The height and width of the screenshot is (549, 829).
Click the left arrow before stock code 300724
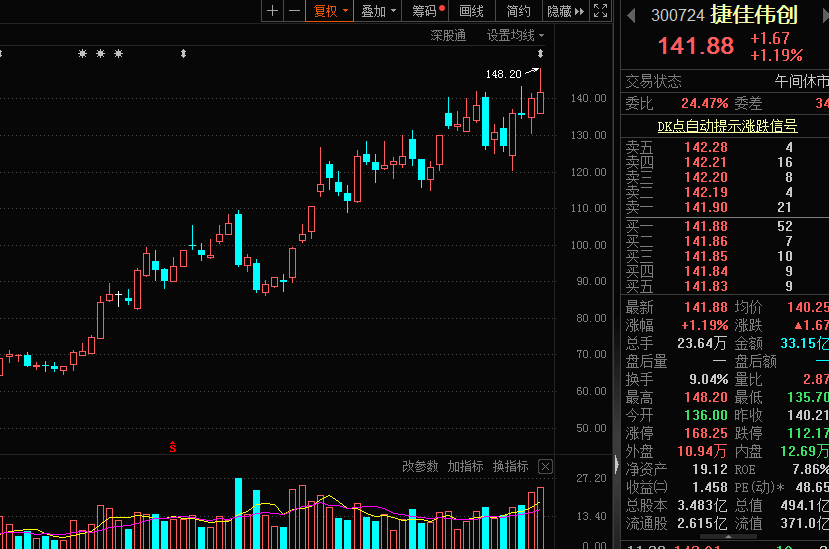point(631,15)
